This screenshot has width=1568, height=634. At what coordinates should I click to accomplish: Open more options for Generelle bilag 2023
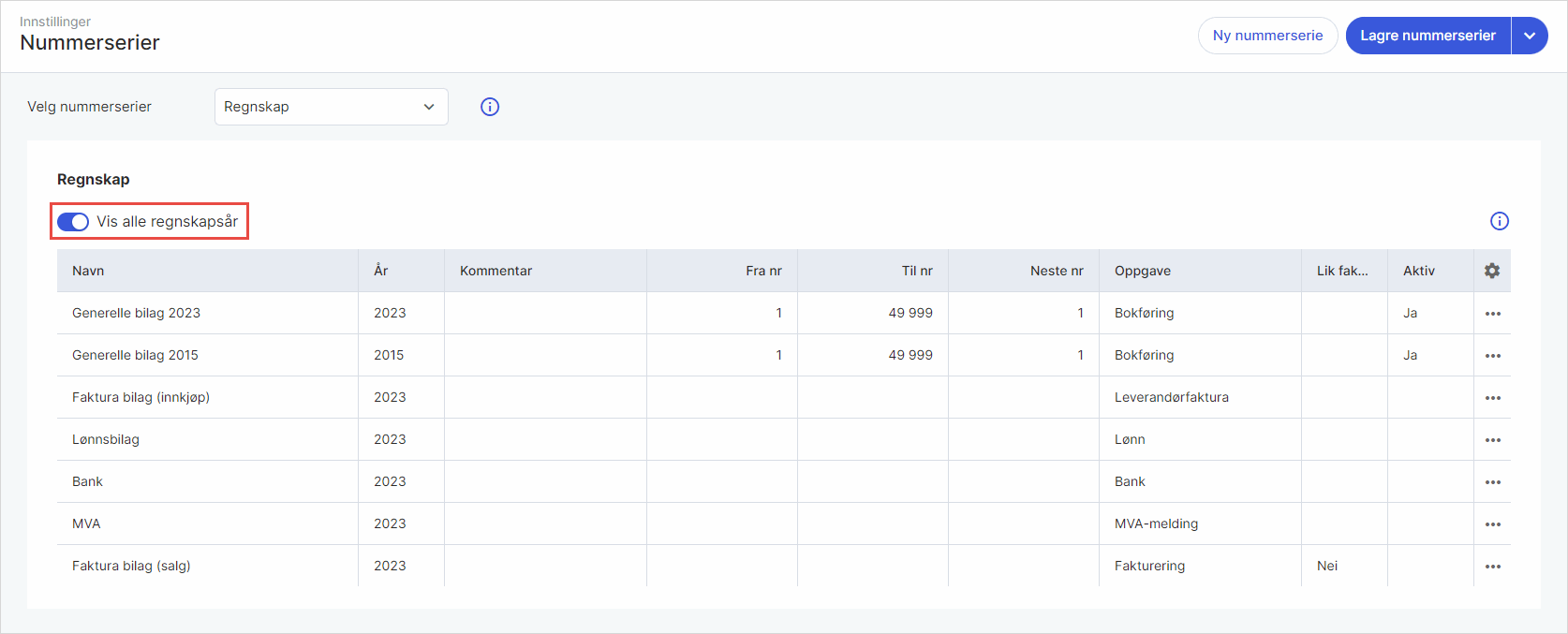tap(1493, 314)
